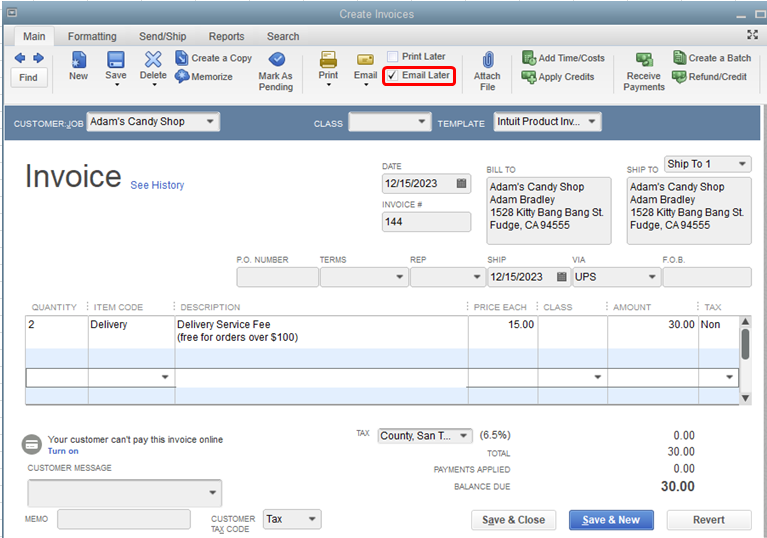767x538 pixels.
Task: Open the Via UPS shipping dropdown
Action: (652, 277)
